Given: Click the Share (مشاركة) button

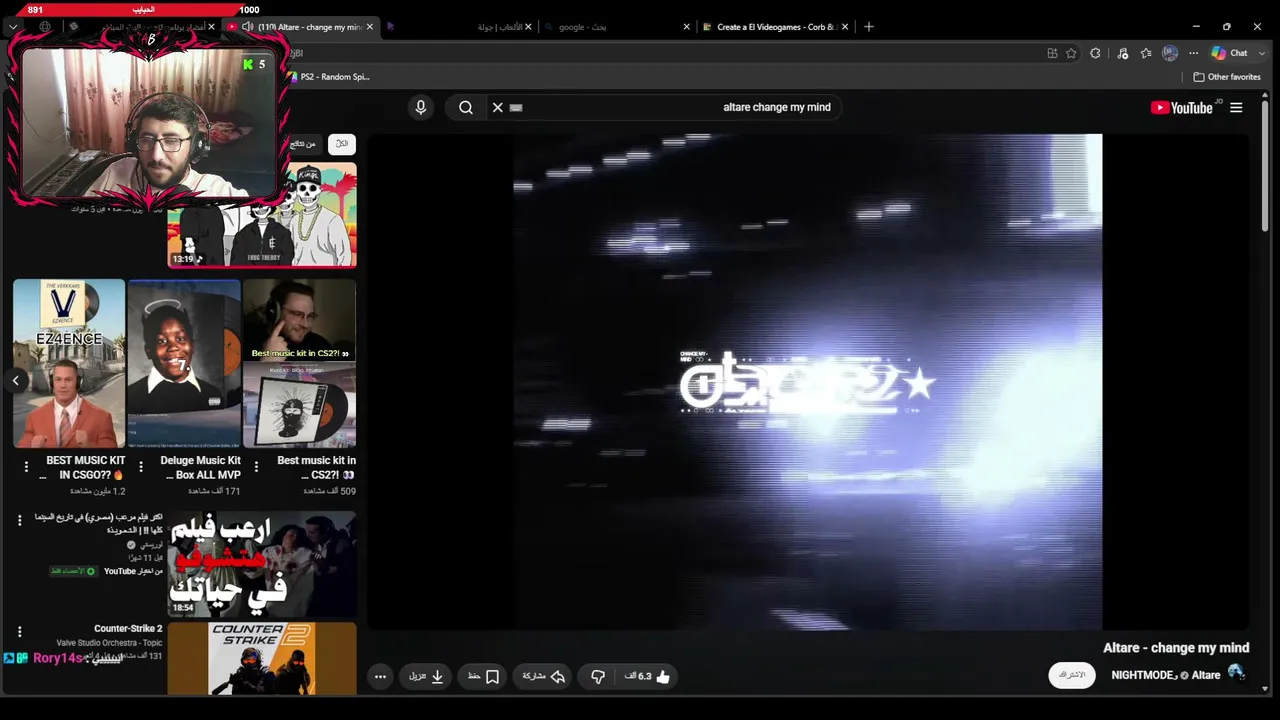Looking at the screenshot, I should click(544, 677).
